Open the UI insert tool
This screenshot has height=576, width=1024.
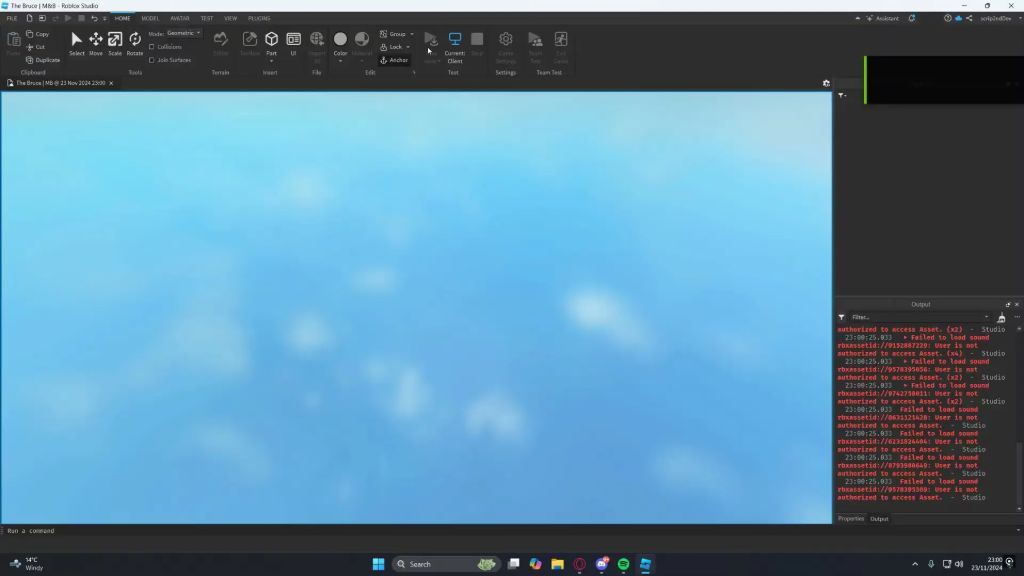(293, 44)
